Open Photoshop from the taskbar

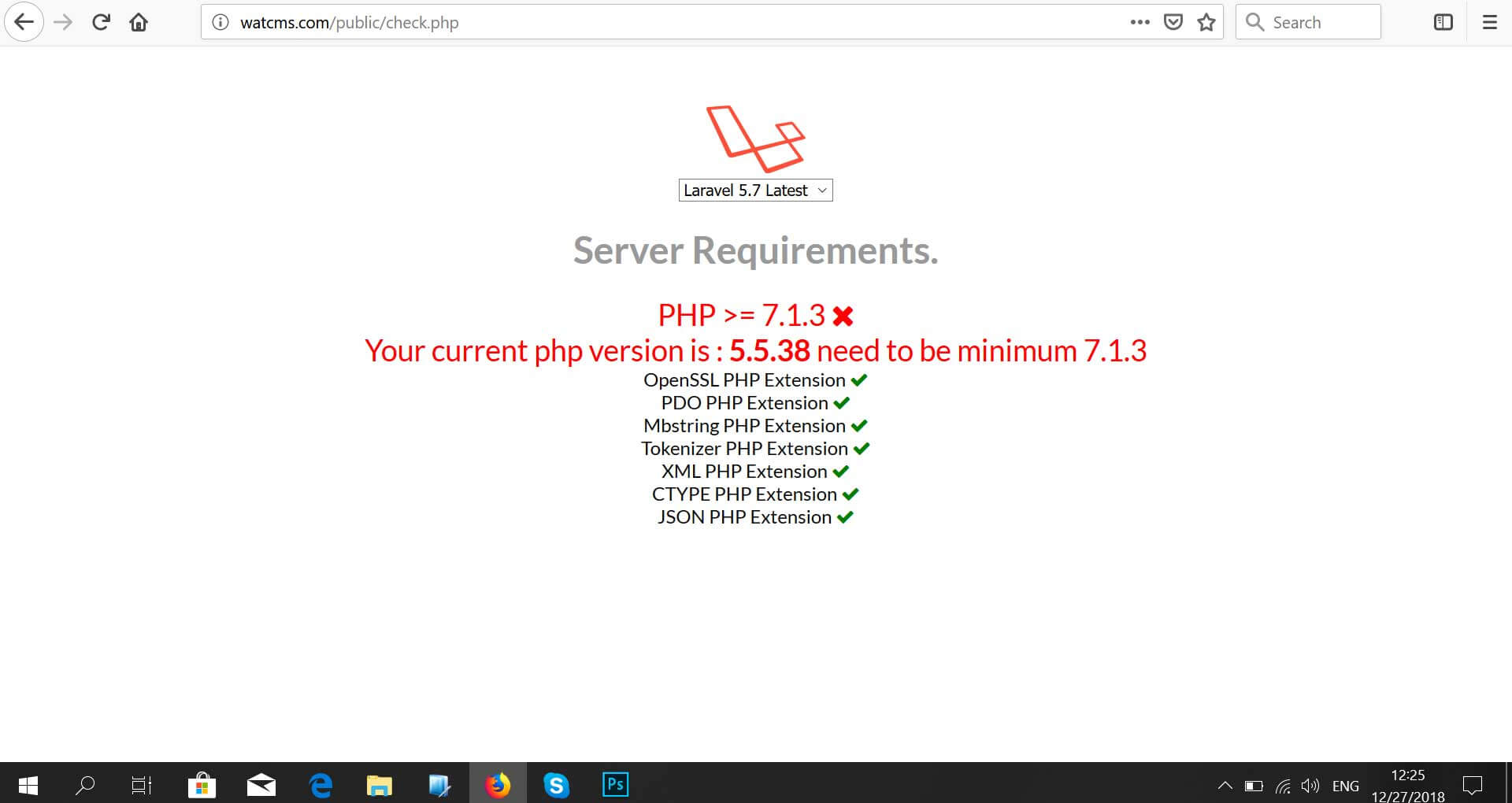(616, 784)
